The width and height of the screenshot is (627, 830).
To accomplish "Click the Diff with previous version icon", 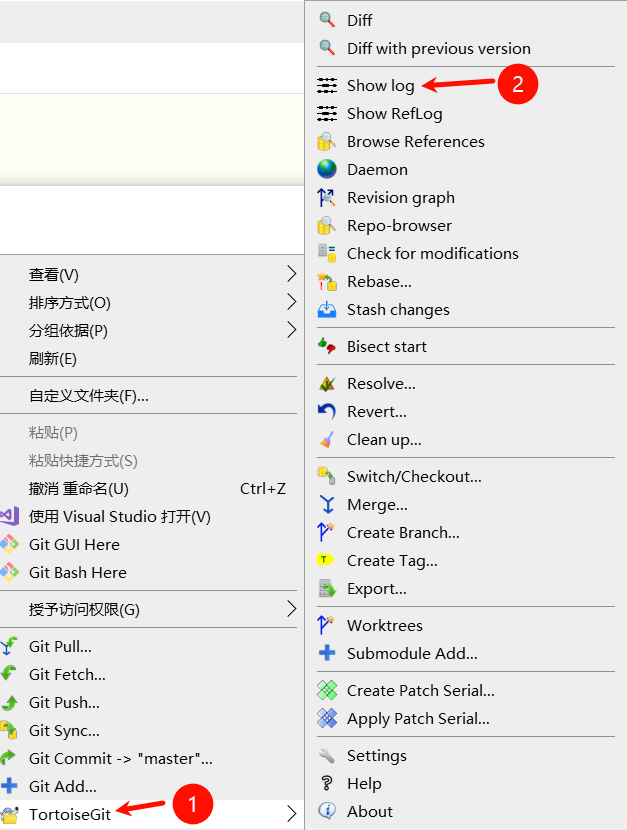I will click(327, 48).
